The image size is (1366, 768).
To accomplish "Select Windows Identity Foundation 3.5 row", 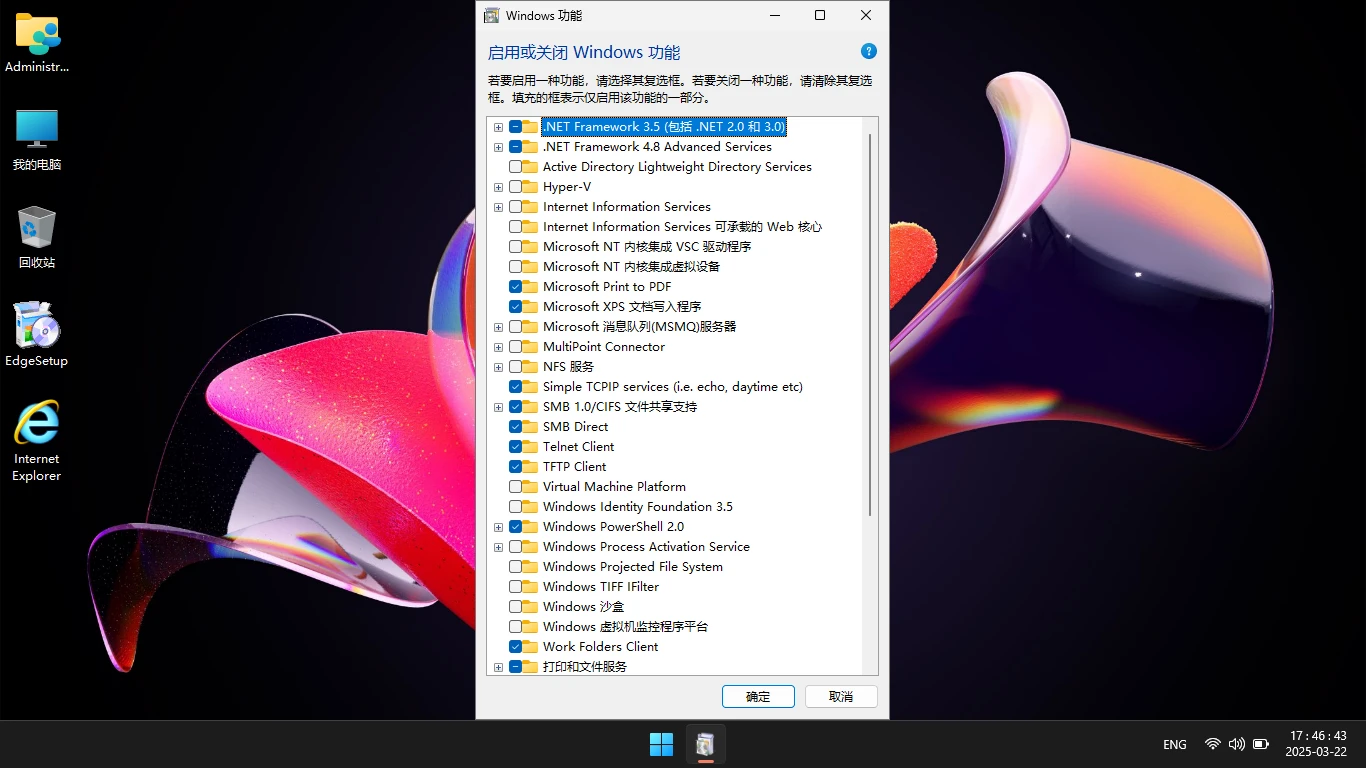I will pyautogui.click(x=638, y=507).
